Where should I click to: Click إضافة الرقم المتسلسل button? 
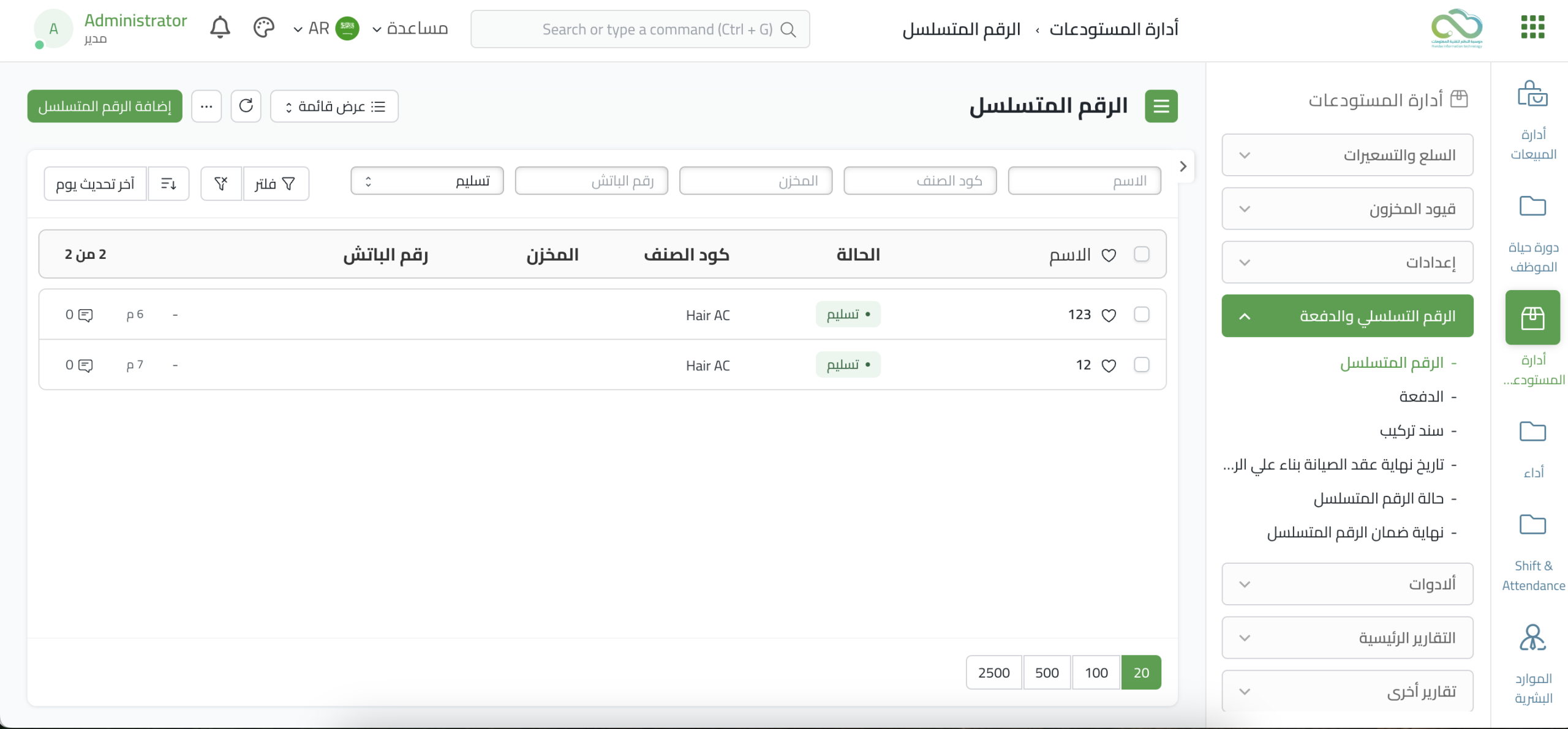tap(105, 107)
